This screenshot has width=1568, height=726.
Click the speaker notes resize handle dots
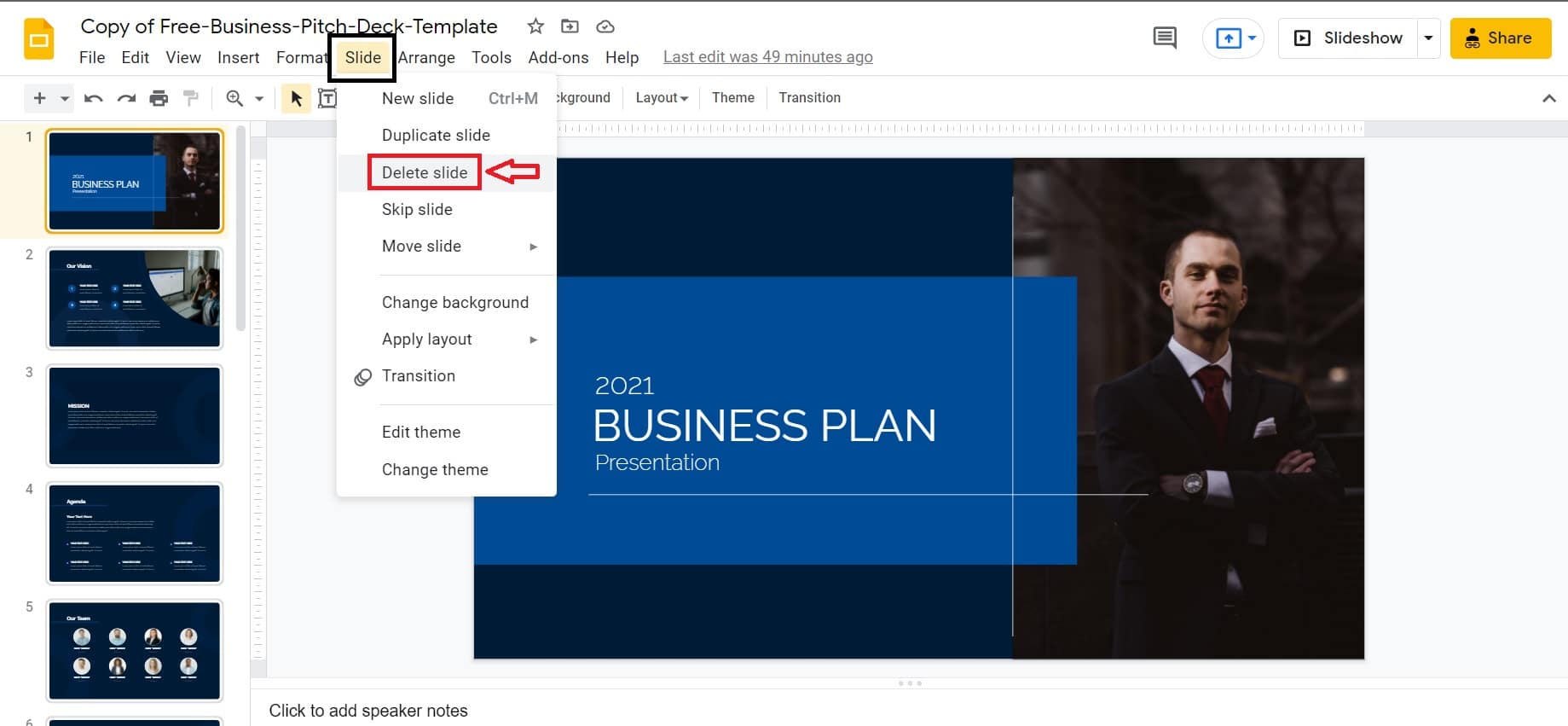pyautogui.click(x=910, y=683)
